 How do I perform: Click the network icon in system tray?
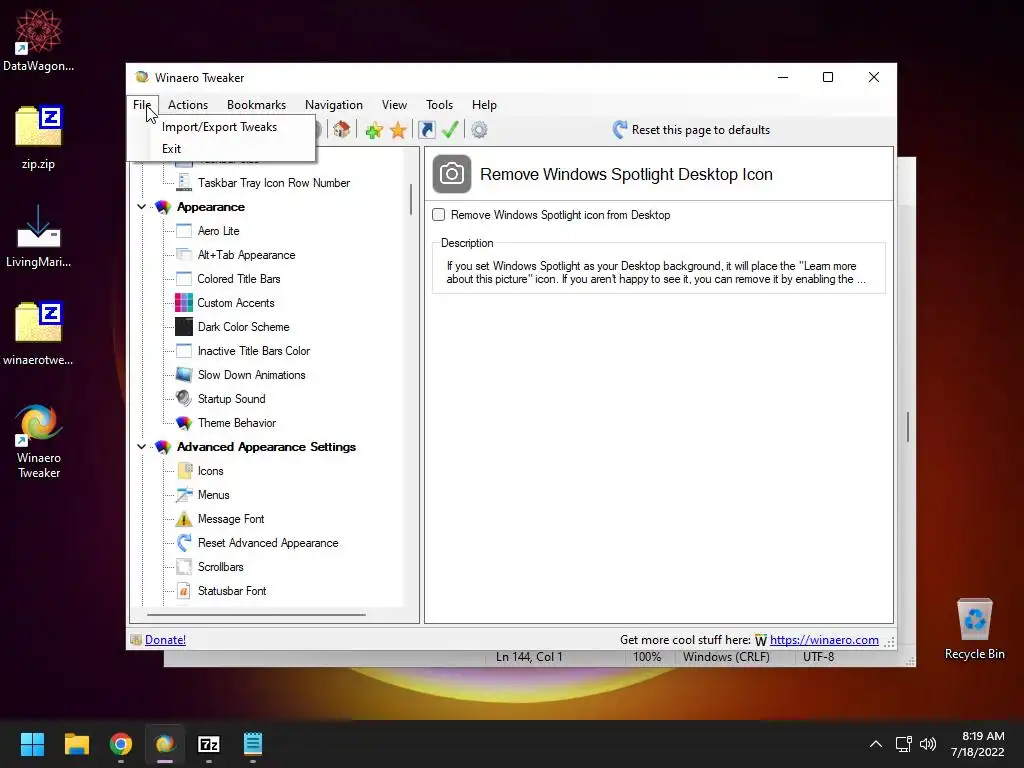click(903, 744)
